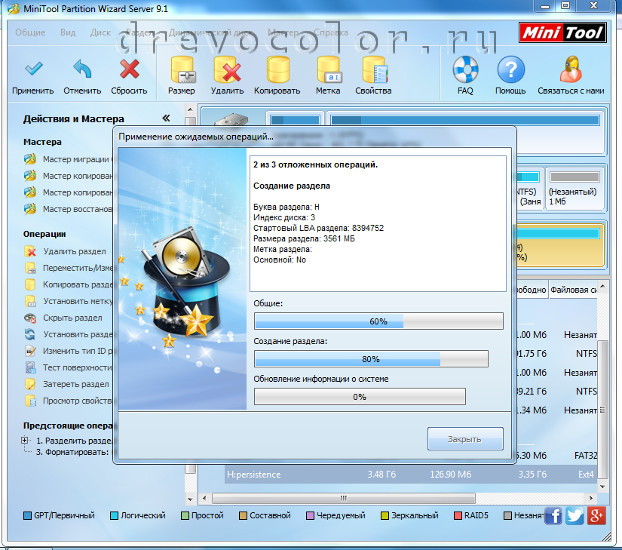Click Копировать раздел operation in sidebar
Image resolution: width=622 pixels, height=550 pixels.
click(69, 285)
